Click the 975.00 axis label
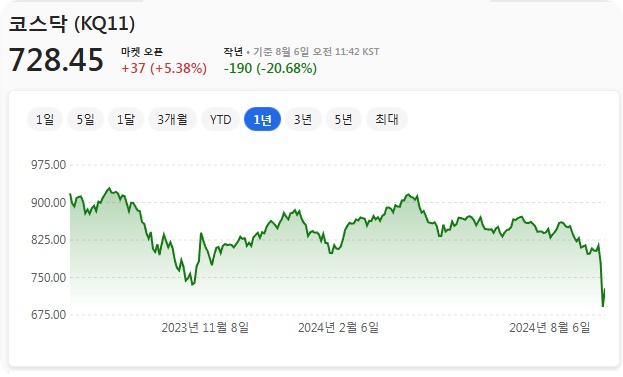The width and height of the screenshot is (623, 377). (x=48, y=165)
